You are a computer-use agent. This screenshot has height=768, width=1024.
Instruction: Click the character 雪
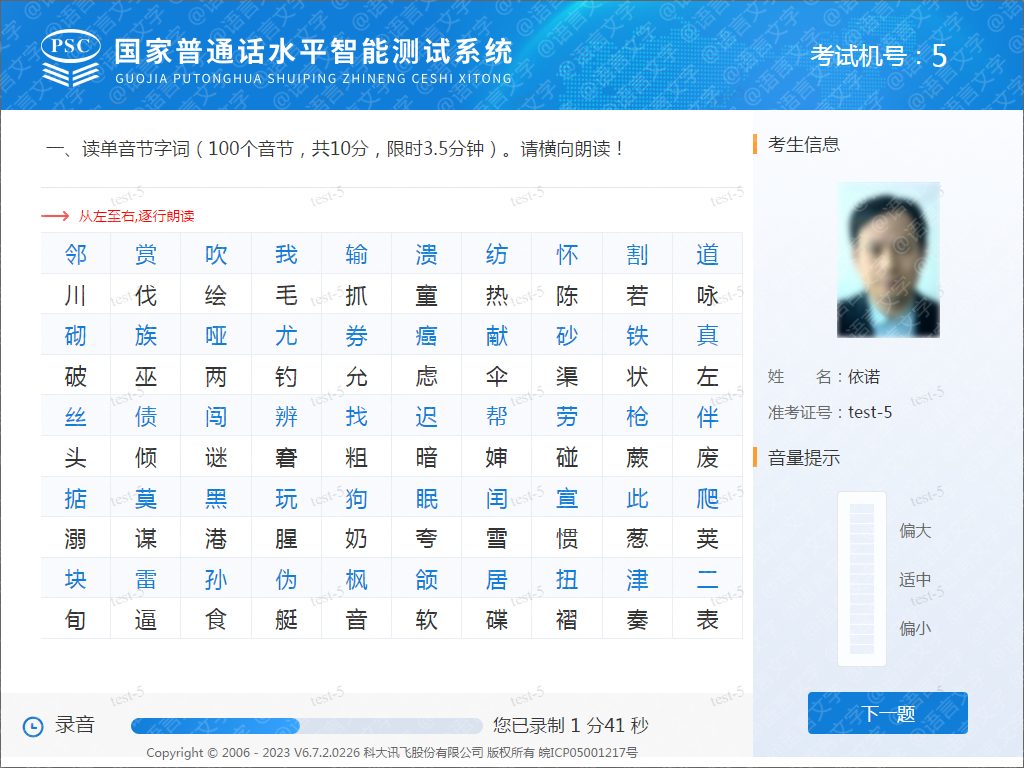point(497,539)
